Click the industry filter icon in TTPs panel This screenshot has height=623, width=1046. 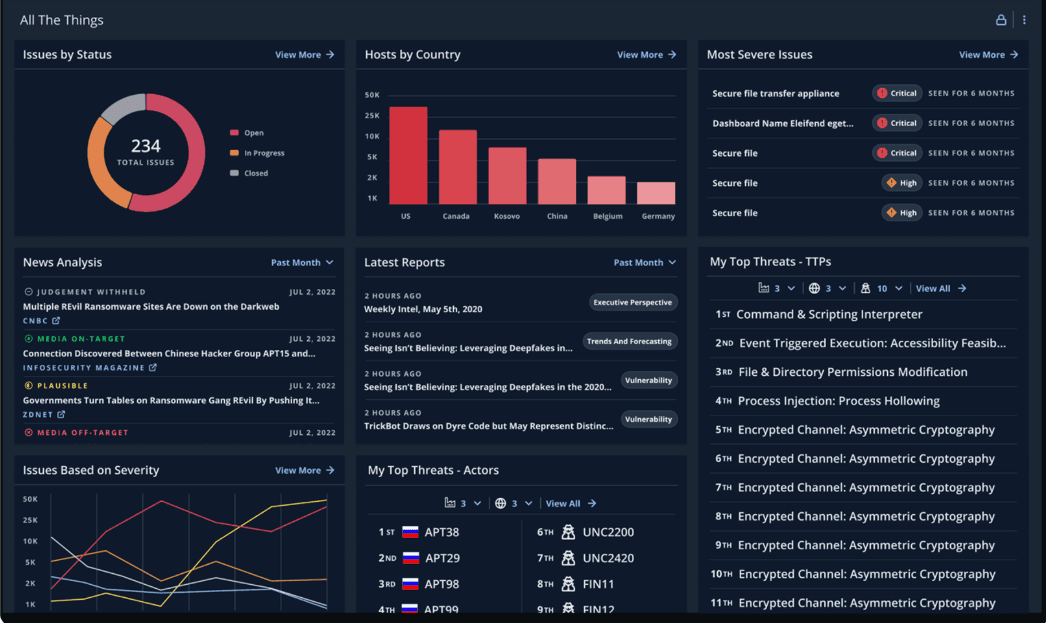pos(764,288)
